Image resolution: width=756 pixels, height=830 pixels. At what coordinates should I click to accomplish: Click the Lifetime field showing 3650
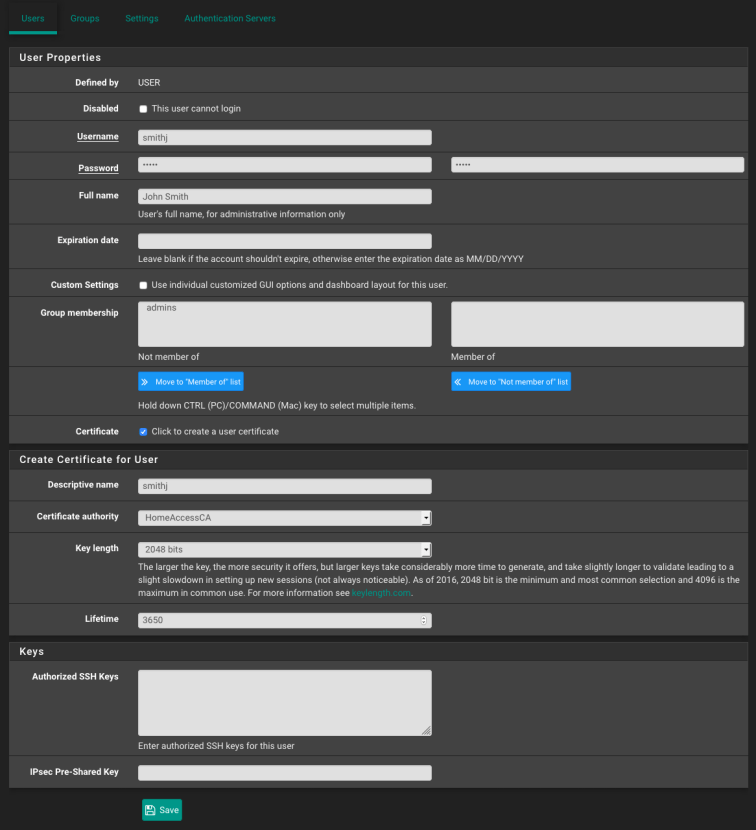pos(285,620)
